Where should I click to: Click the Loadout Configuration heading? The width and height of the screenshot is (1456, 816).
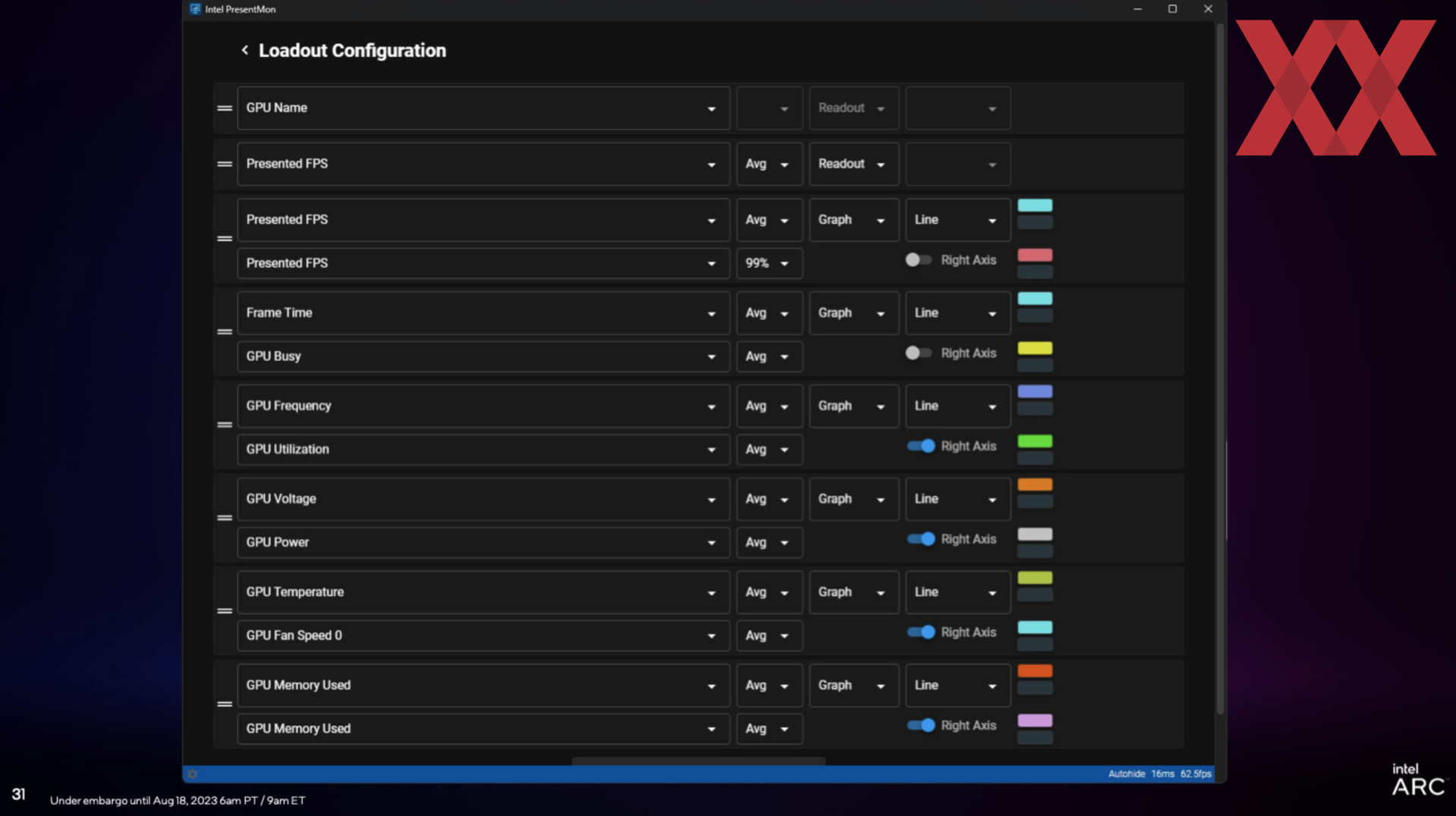[x=352, y=51]
